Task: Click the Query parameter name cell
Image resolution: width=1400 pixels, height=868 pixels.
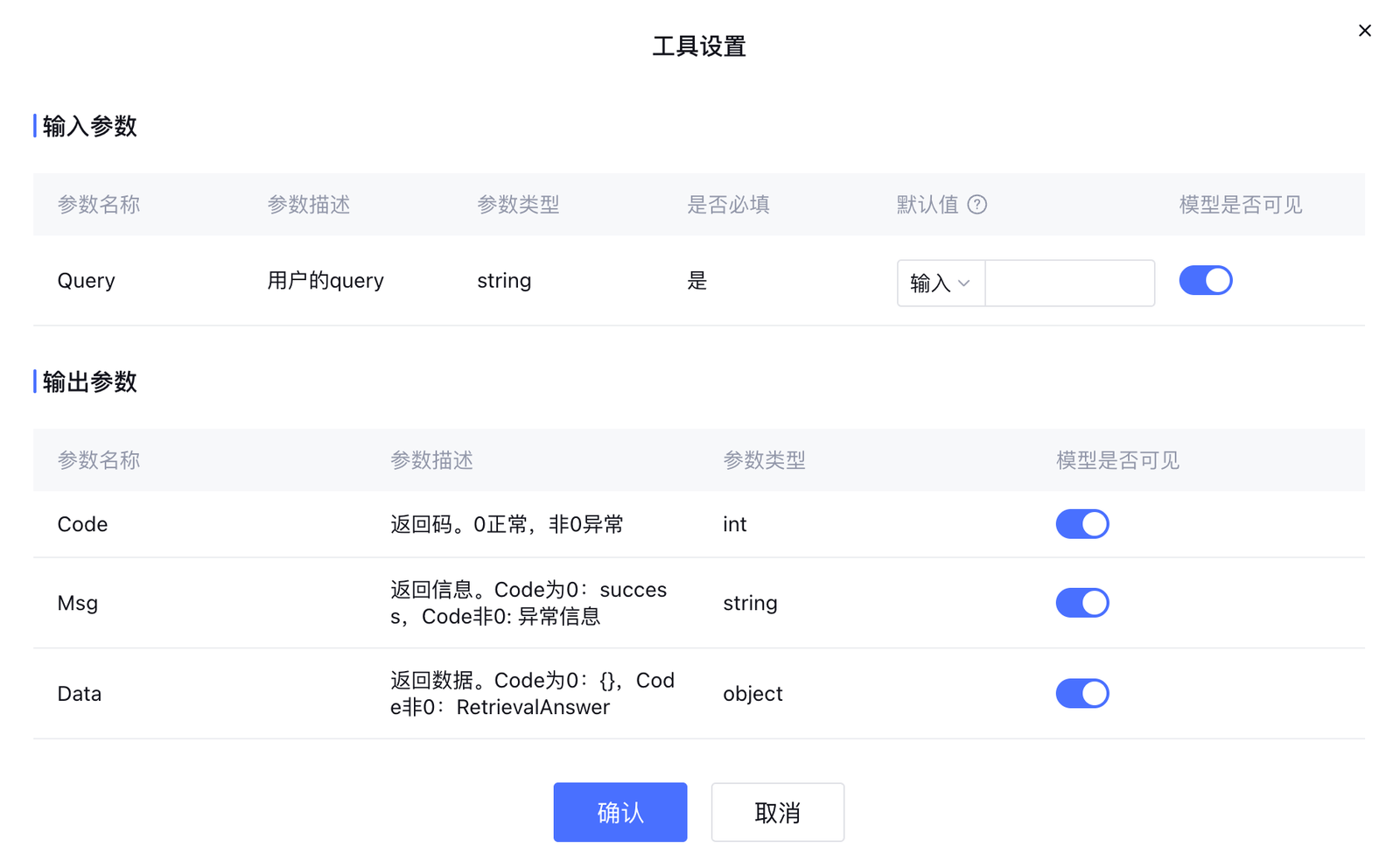Action: [86, 281]
